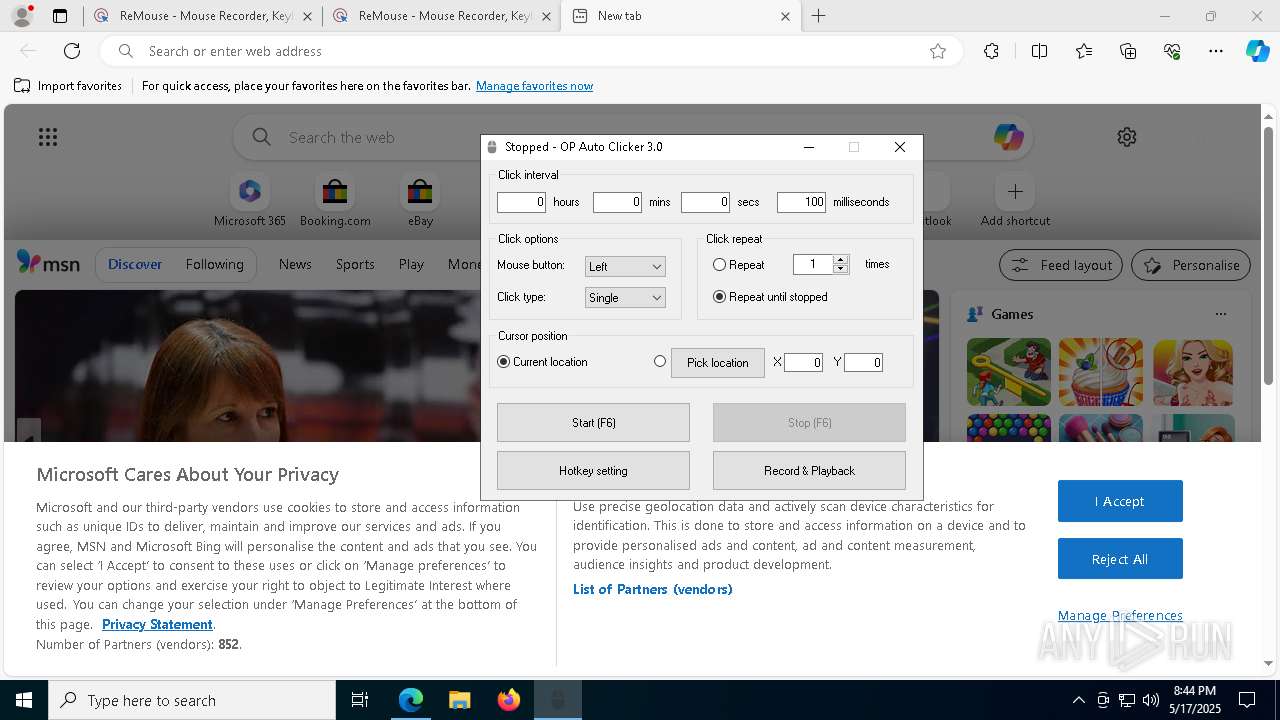This screenshot has width=1280, height=720.
Task: Open MSN Play section
Action: [411, 264]
